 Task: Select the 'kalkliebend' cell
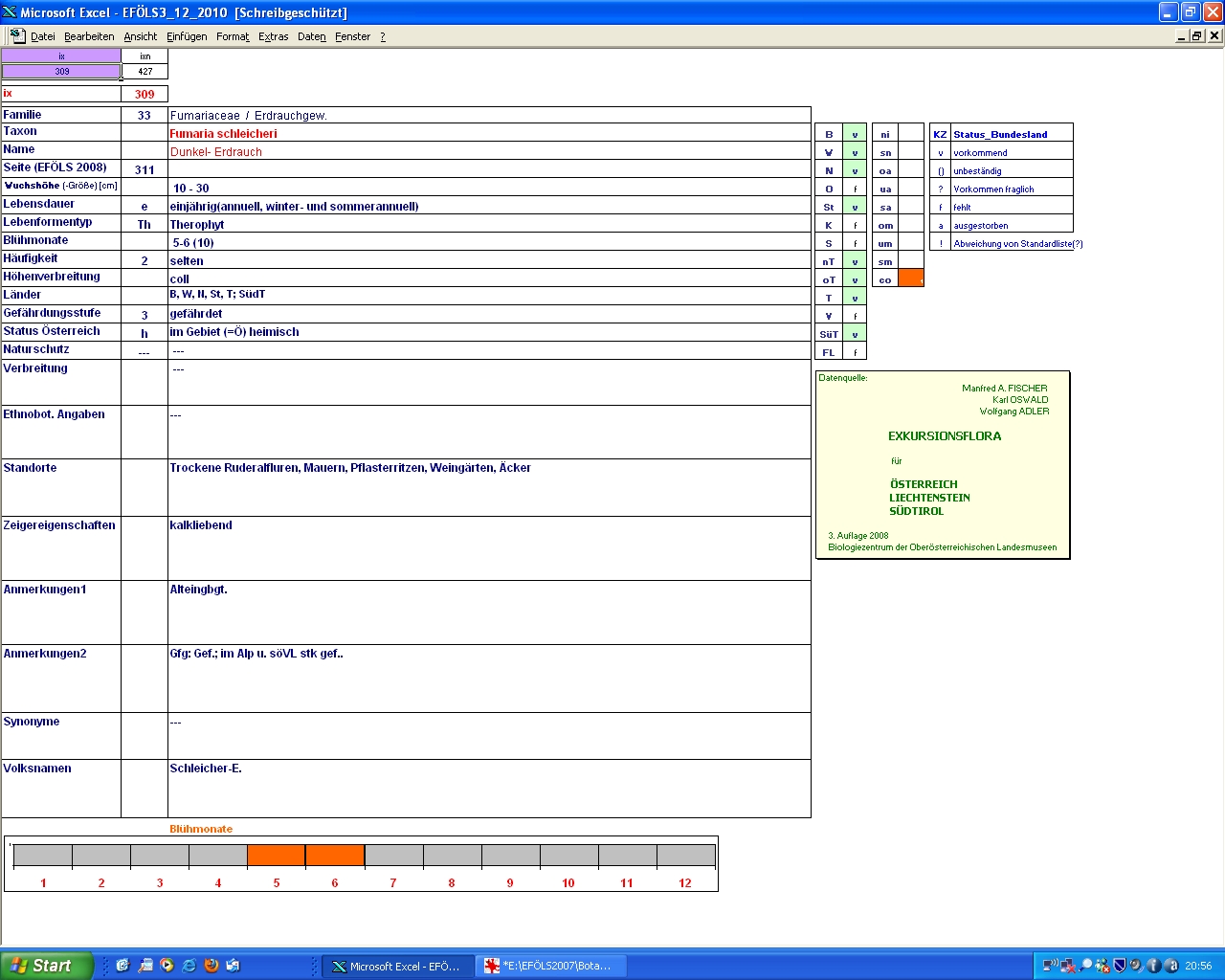pyautogui.click(x=489, y=548)
